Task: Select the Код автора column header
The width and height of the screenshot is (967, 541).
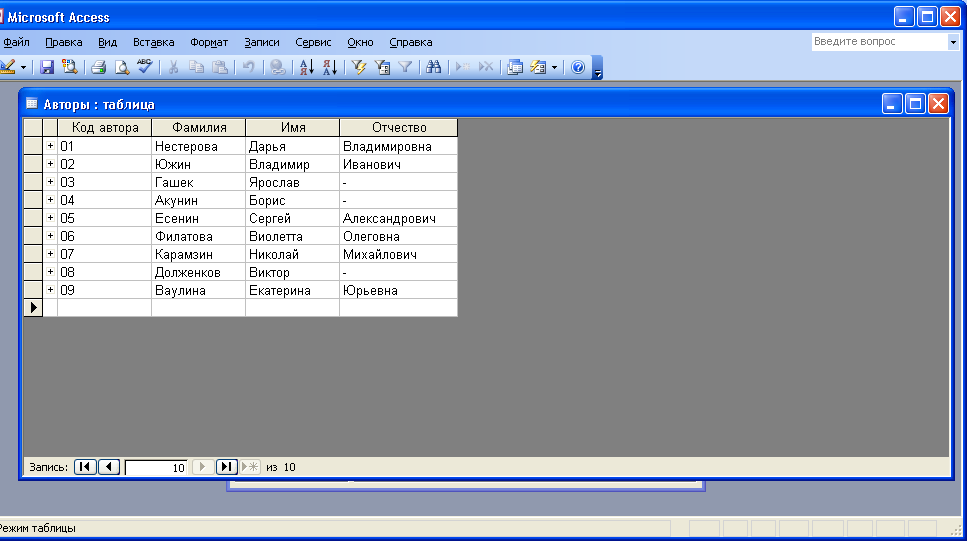Action: 105,128
